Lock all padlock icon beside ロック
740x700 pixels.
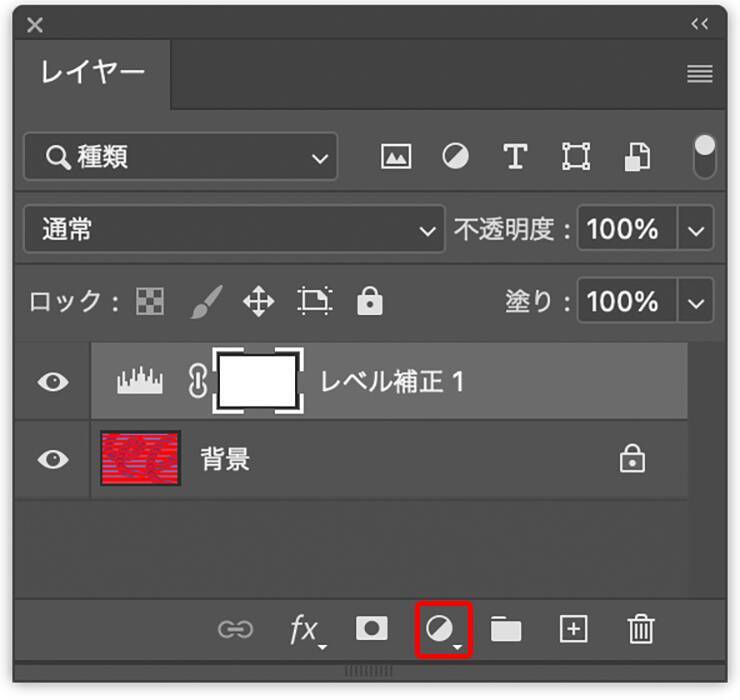(x=370, y=301)
